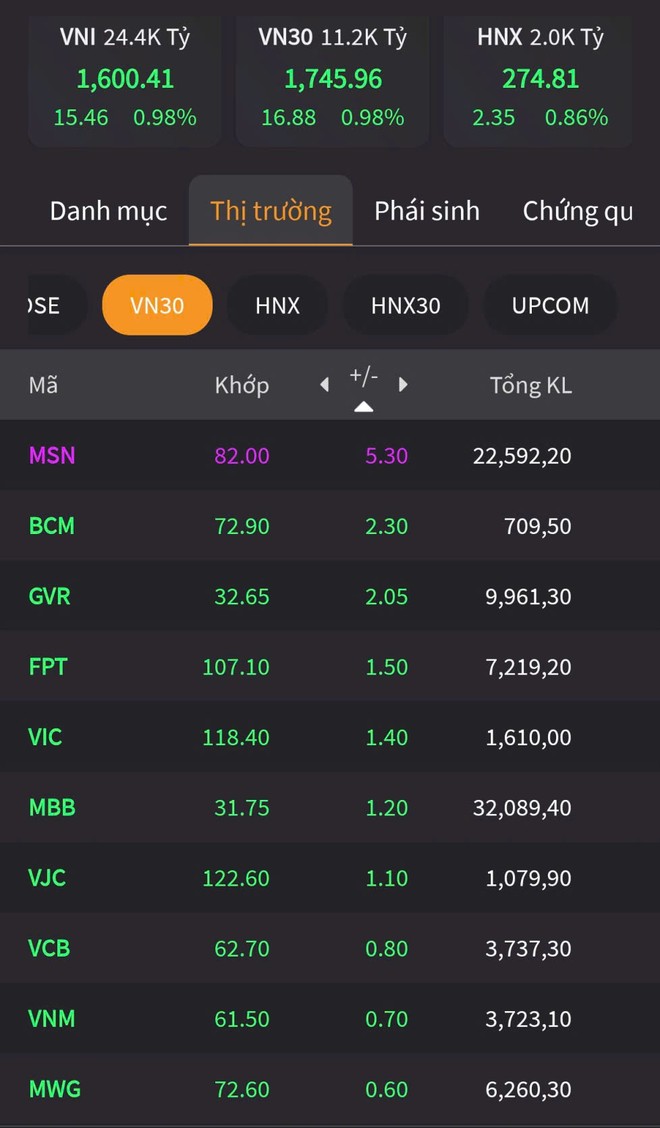Open the FPT stock row
This screenshot has height=1128, width=660.
tap(330, 667)
